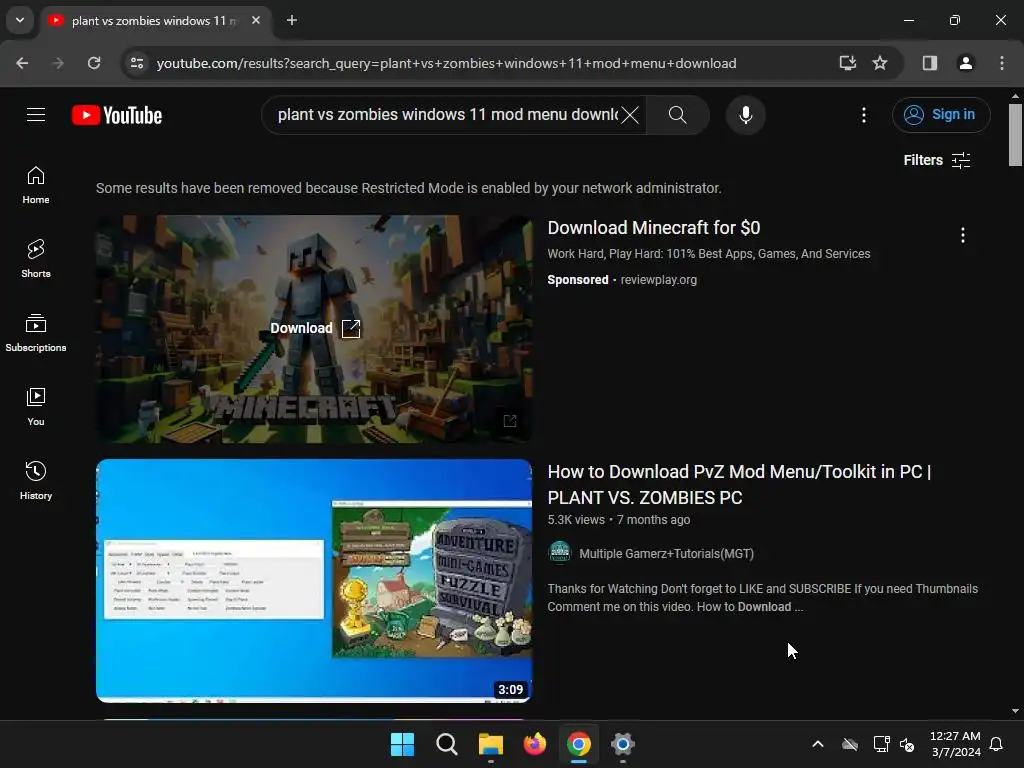Open the YouTube hamburger guide menu
This screenshot has height=768, width=1024.
click(36, 115)
